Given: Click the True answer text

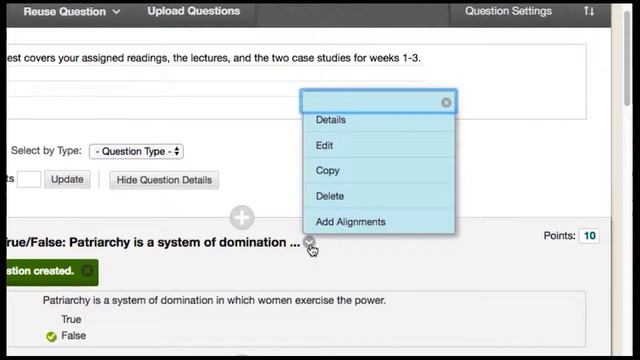Looking at the screenshot, I should click(x=71, y=319).
